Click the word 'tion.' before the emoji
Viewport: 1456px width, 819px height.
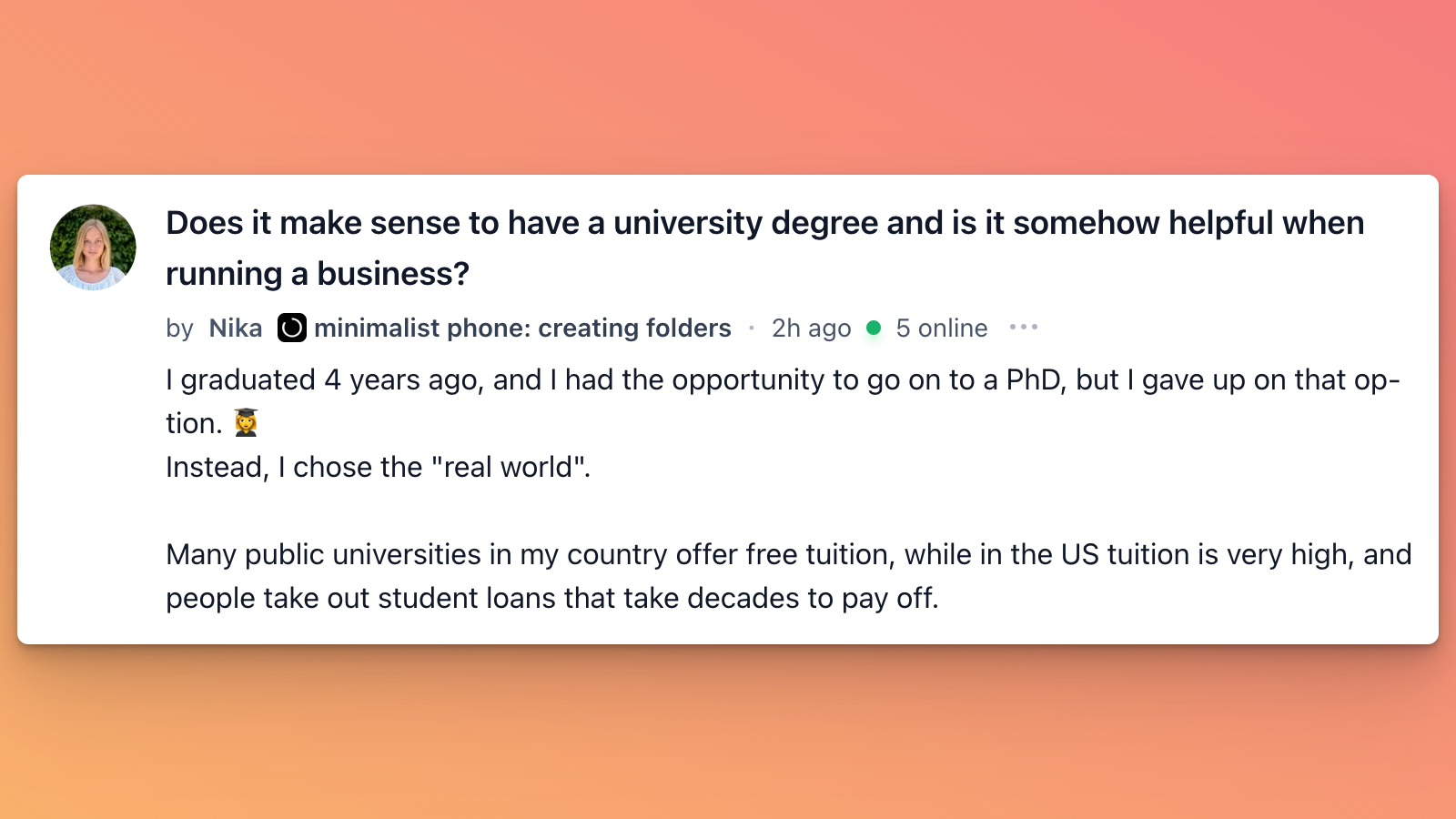click(x=194, y=423)
